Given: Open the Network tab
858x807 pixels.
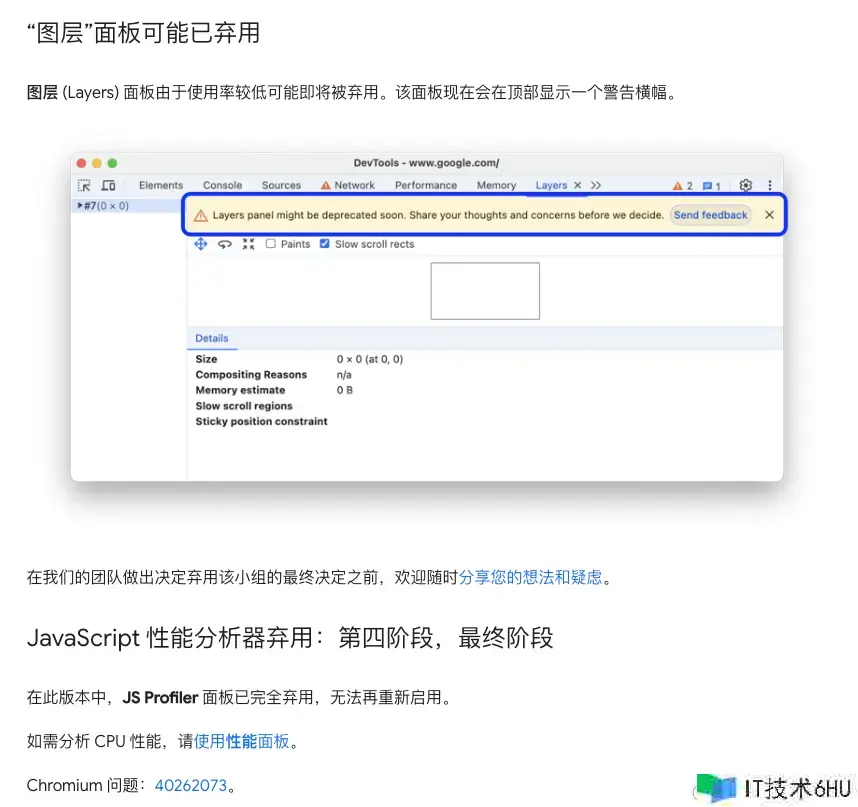Looking at the screenshot, I should coord(348,185).
